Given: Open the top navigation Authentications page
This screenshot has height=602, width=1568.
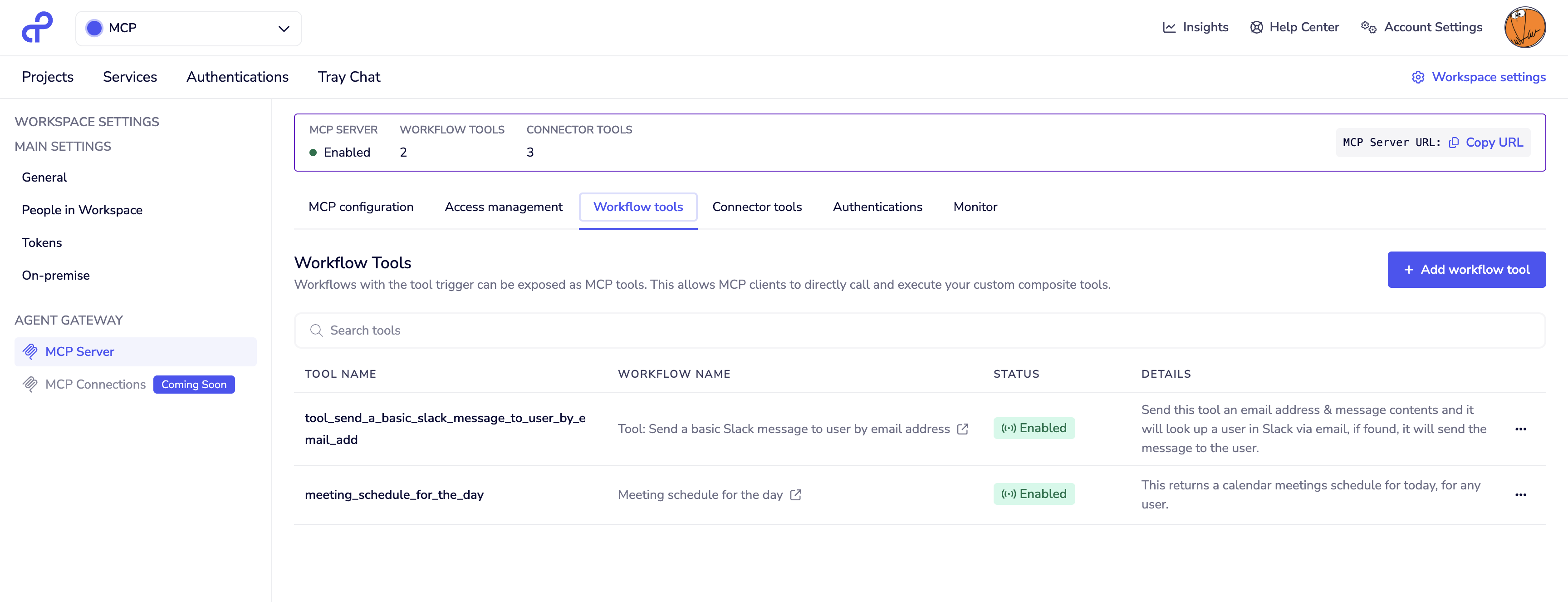Looking at the screenshot, I should coord(237,77).
